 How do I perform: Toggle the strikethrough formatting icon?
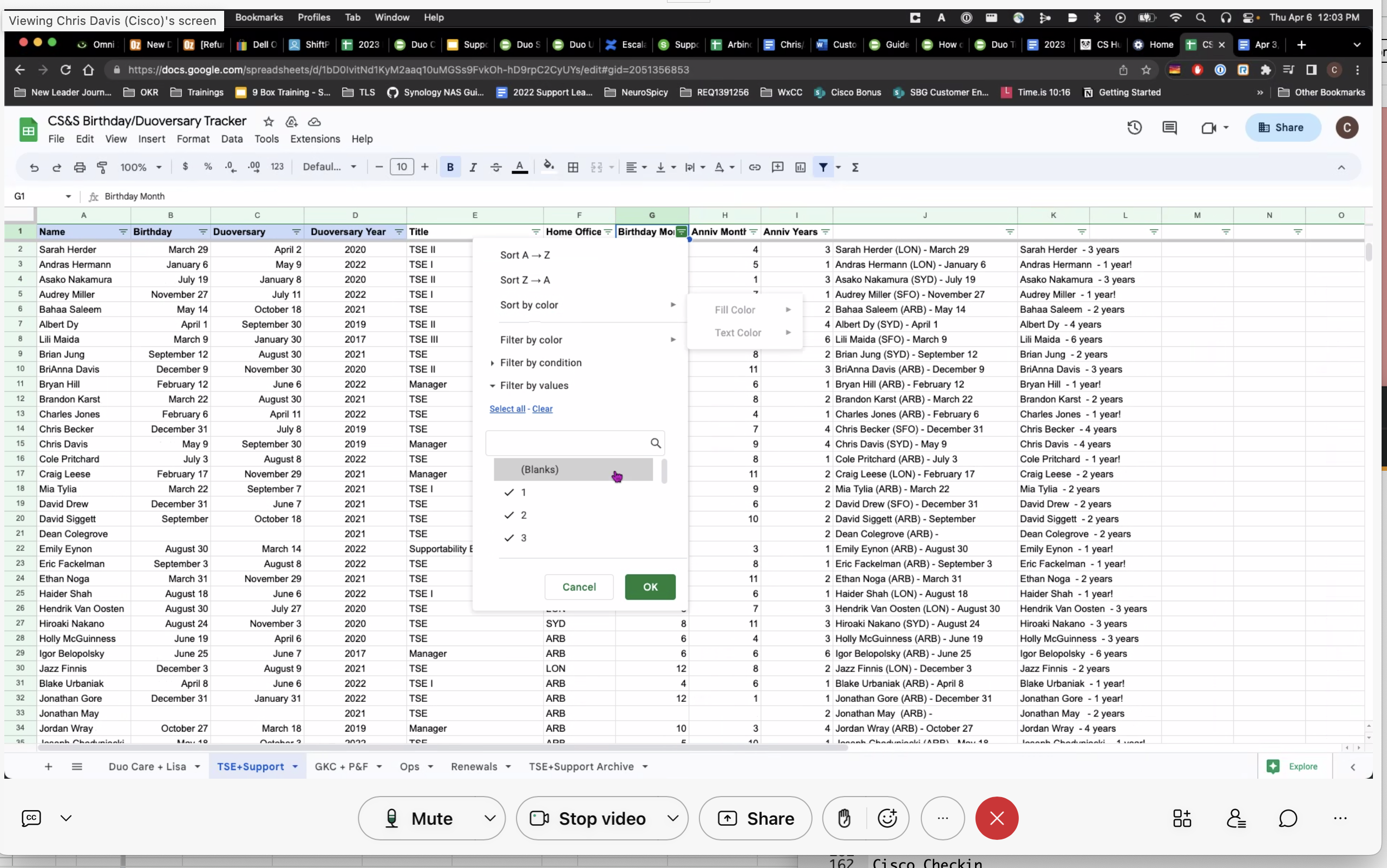496,167
